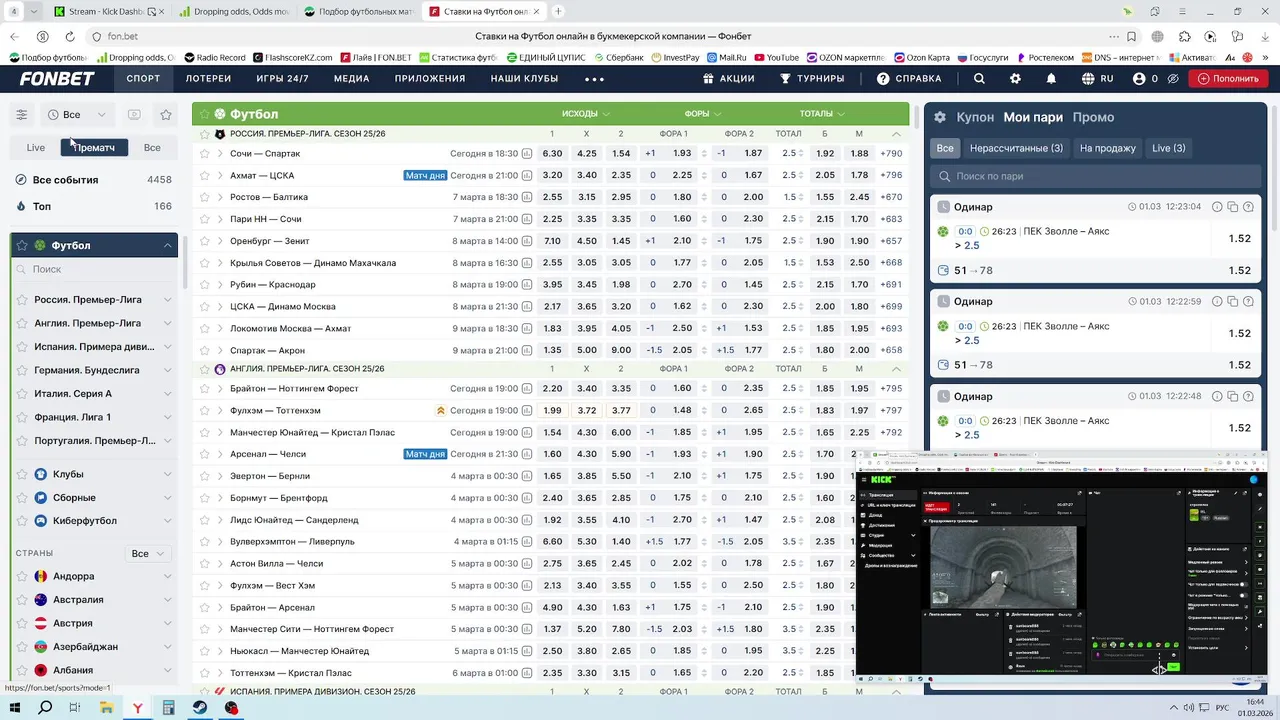This screenshot has width=1280, height=720.
Task: Star Англия. Премьер-Лига in sidebar
Action: pyautogui.click(x=23, y=324)
